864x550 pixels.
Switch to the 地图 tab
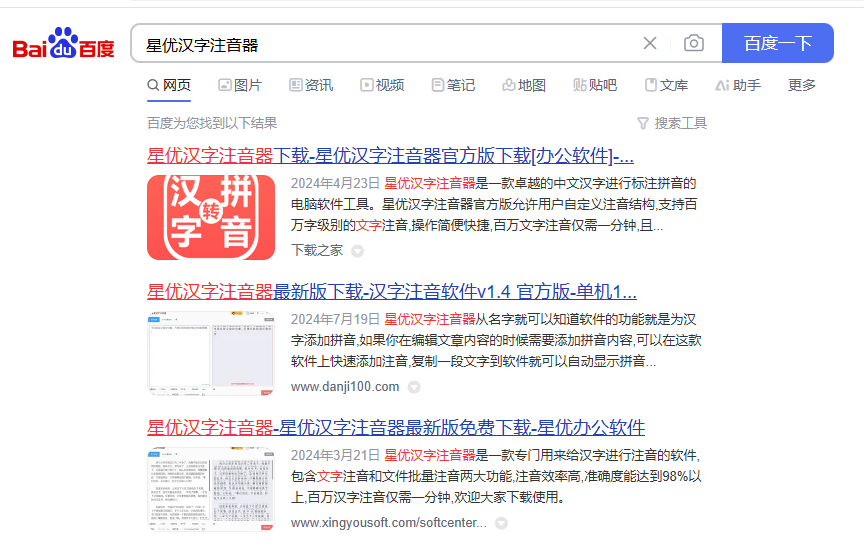(524, 85)
